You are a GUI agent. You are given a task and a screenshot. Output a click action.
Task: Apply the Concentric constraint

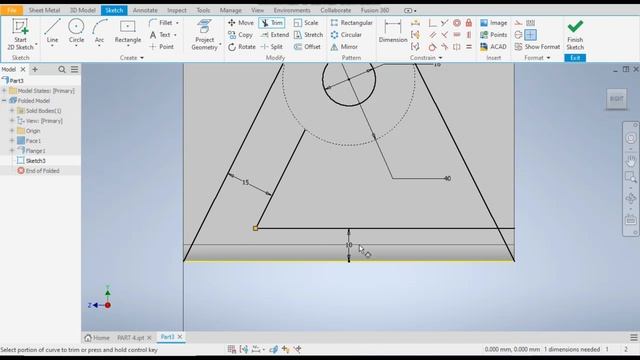point(457,23)
